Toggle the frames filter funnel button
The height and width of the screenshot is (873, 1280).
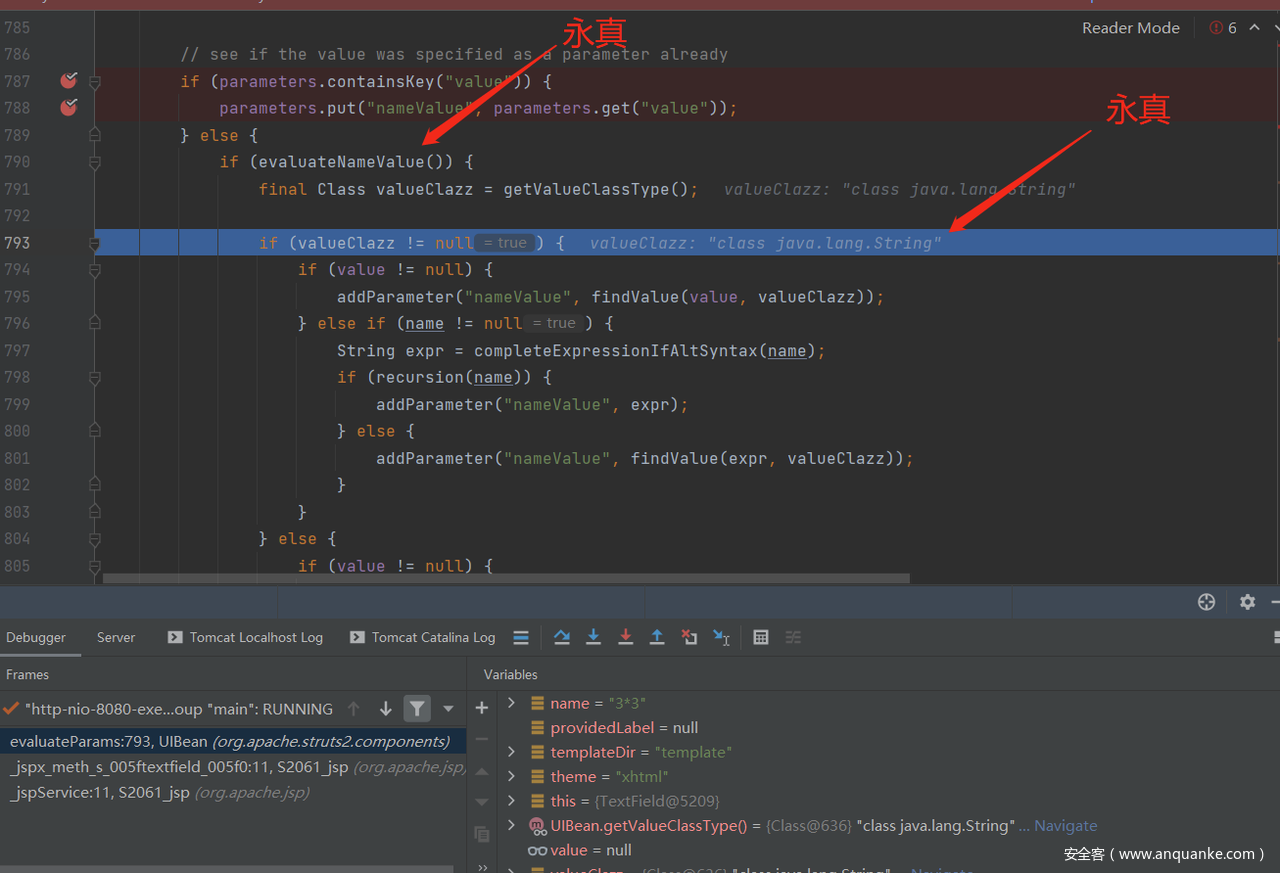click(x=417, y=709)
